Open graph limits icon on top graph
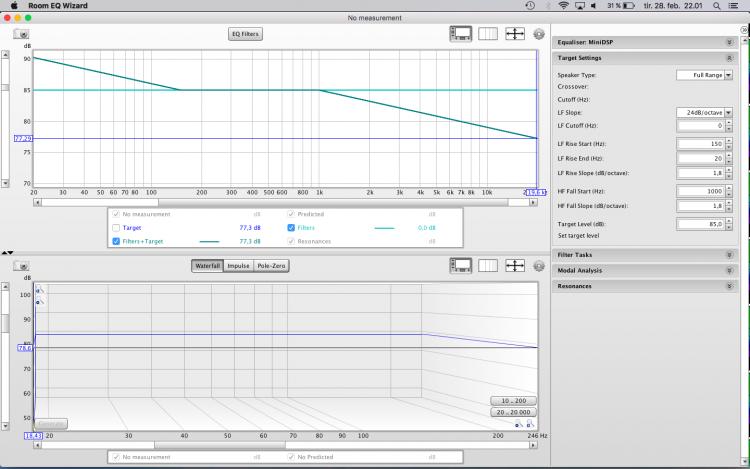The image size is (750, 469). (515, 33)
